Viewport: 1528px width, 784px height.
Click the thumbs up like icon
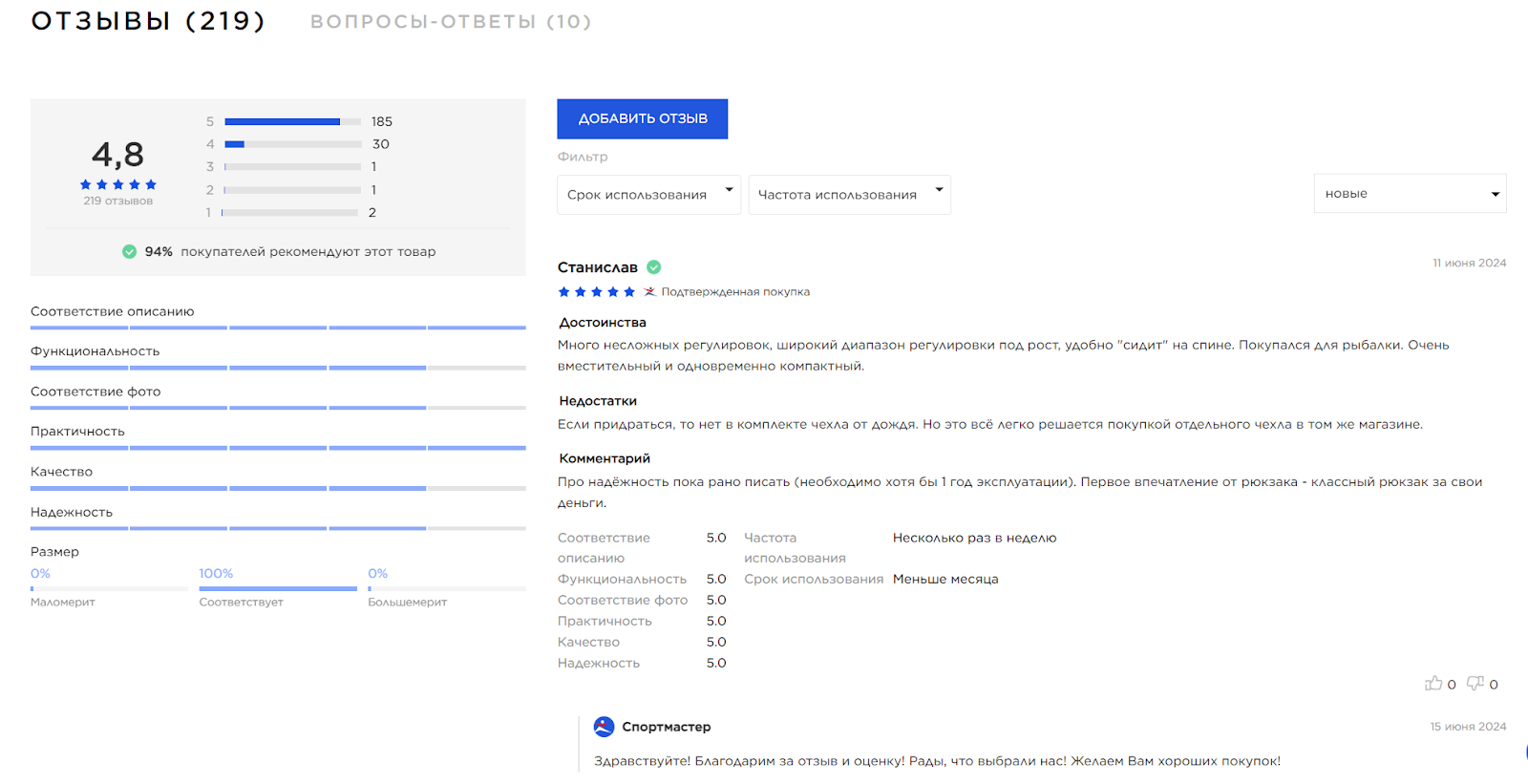pyautogui.click(x=1432, y=683)
